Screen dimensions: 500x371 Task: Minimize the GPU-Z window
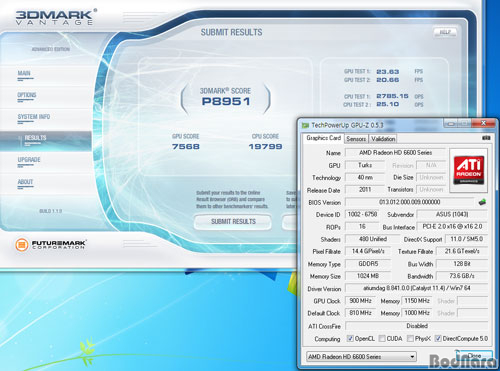click(x=450, y=124)
